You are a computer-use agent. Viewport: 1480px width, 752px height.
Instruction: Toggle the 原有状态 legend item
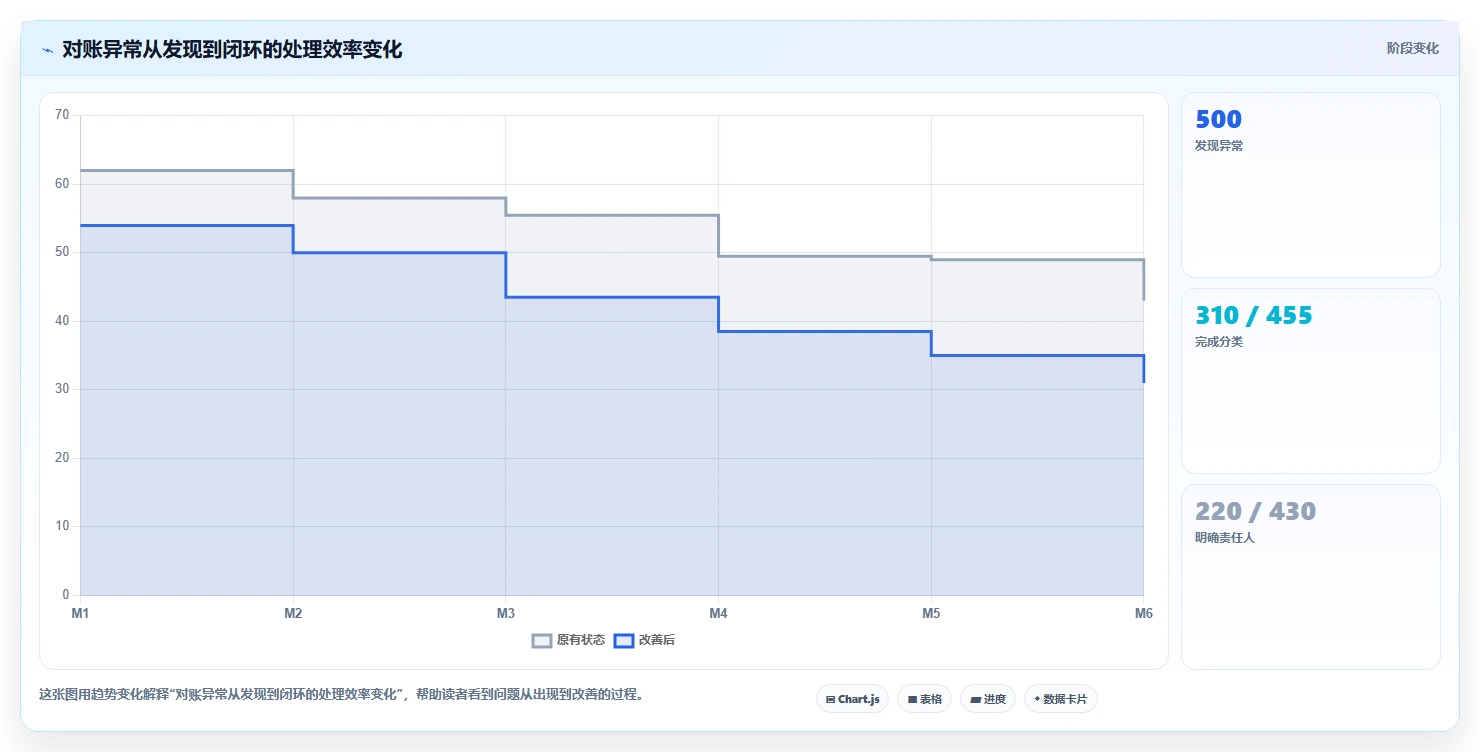point(568,640)
